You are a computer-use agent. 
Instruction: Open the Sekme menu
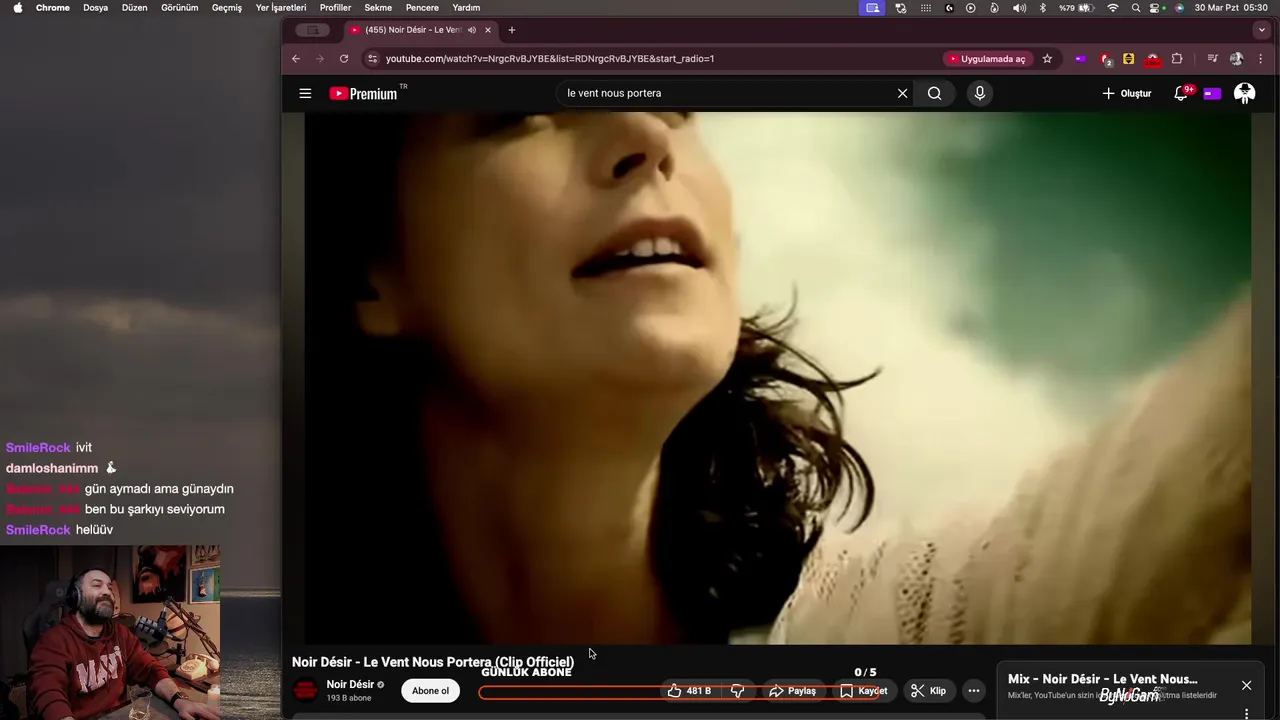[x=378, y=8]
